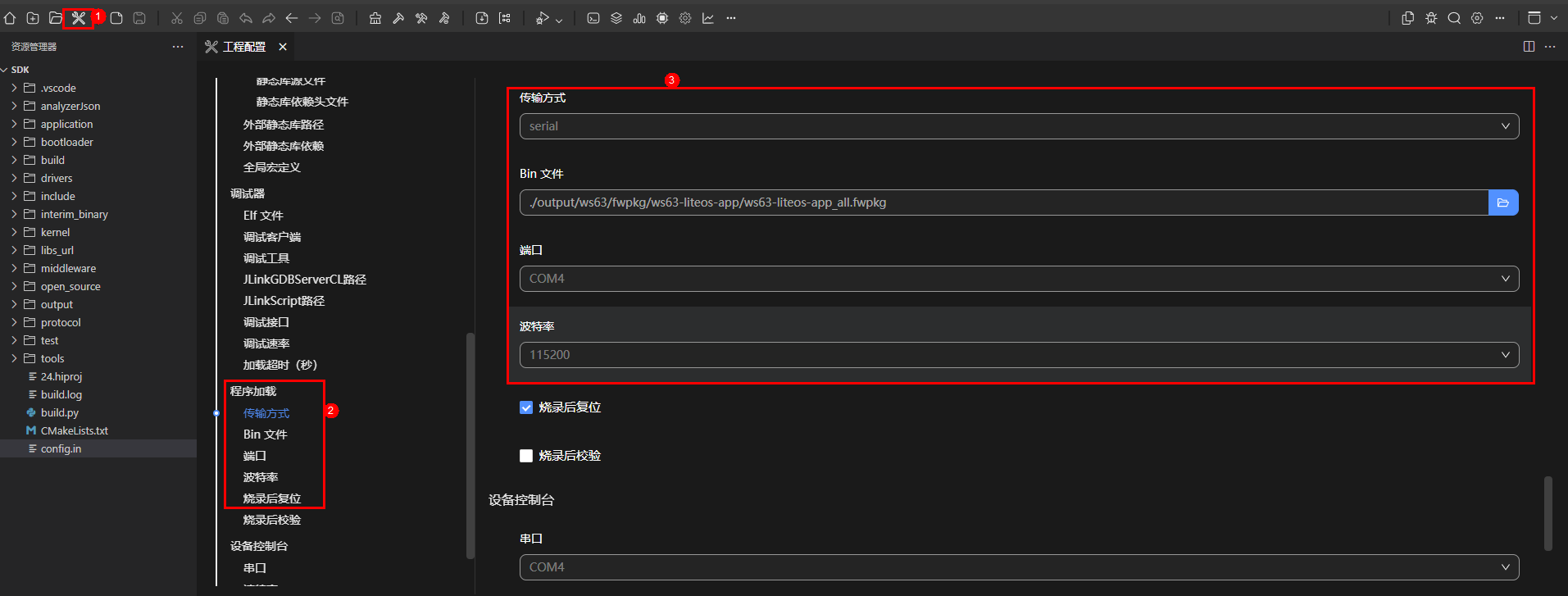Click the save disk icon
This screenshot has width=1568, height=596.
click(x=139, y=18)
